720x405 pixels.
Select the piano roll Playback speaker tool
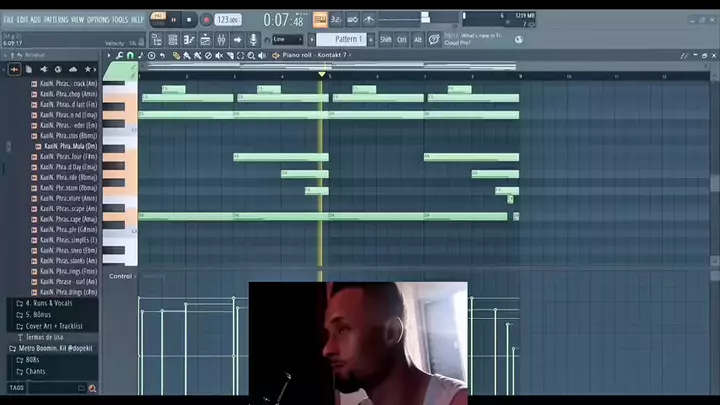point(262,56)
